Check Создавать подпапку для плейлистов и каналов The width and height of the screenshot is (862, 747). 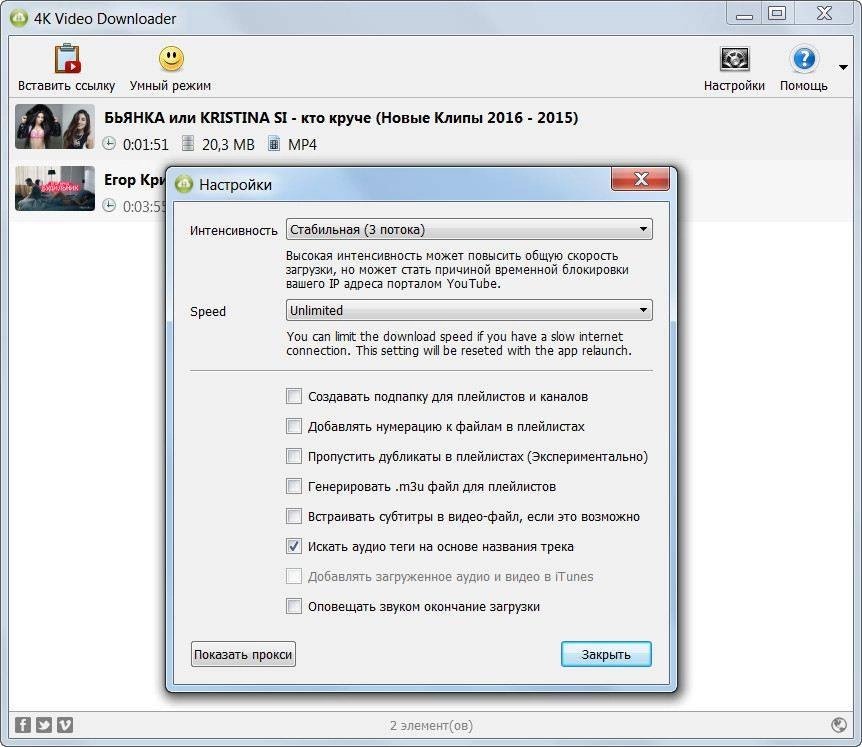click(x=294, y=396)
